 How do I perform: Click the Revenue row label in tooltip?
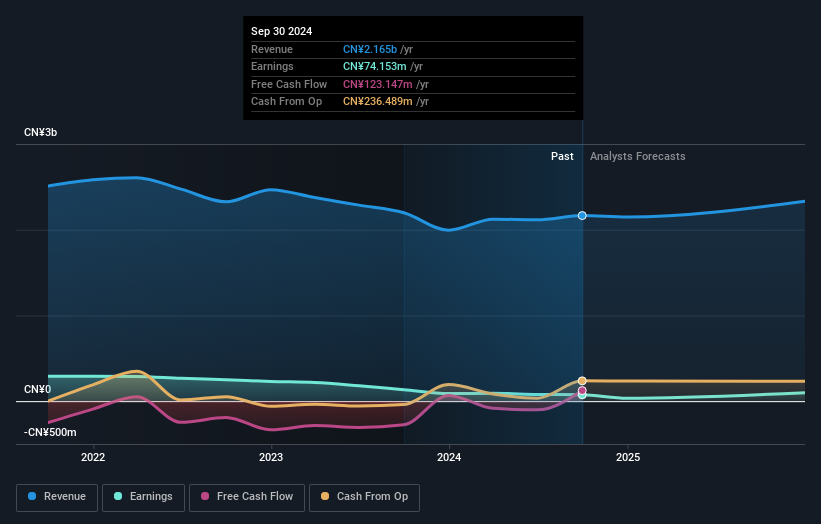pyautogui.click(x=272, y=49)
